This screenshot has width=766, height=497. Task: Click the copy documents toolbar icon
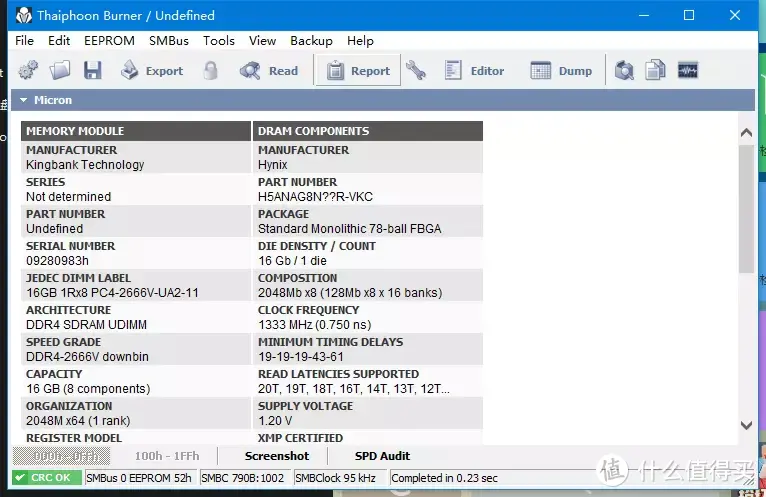655,70
